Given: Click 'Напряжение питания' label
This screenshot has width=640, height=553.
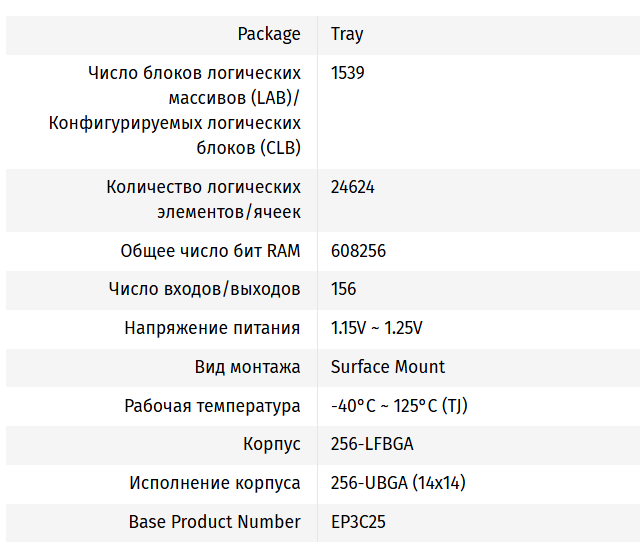Looking at the screenshot, I should click(x=212, y=328).
